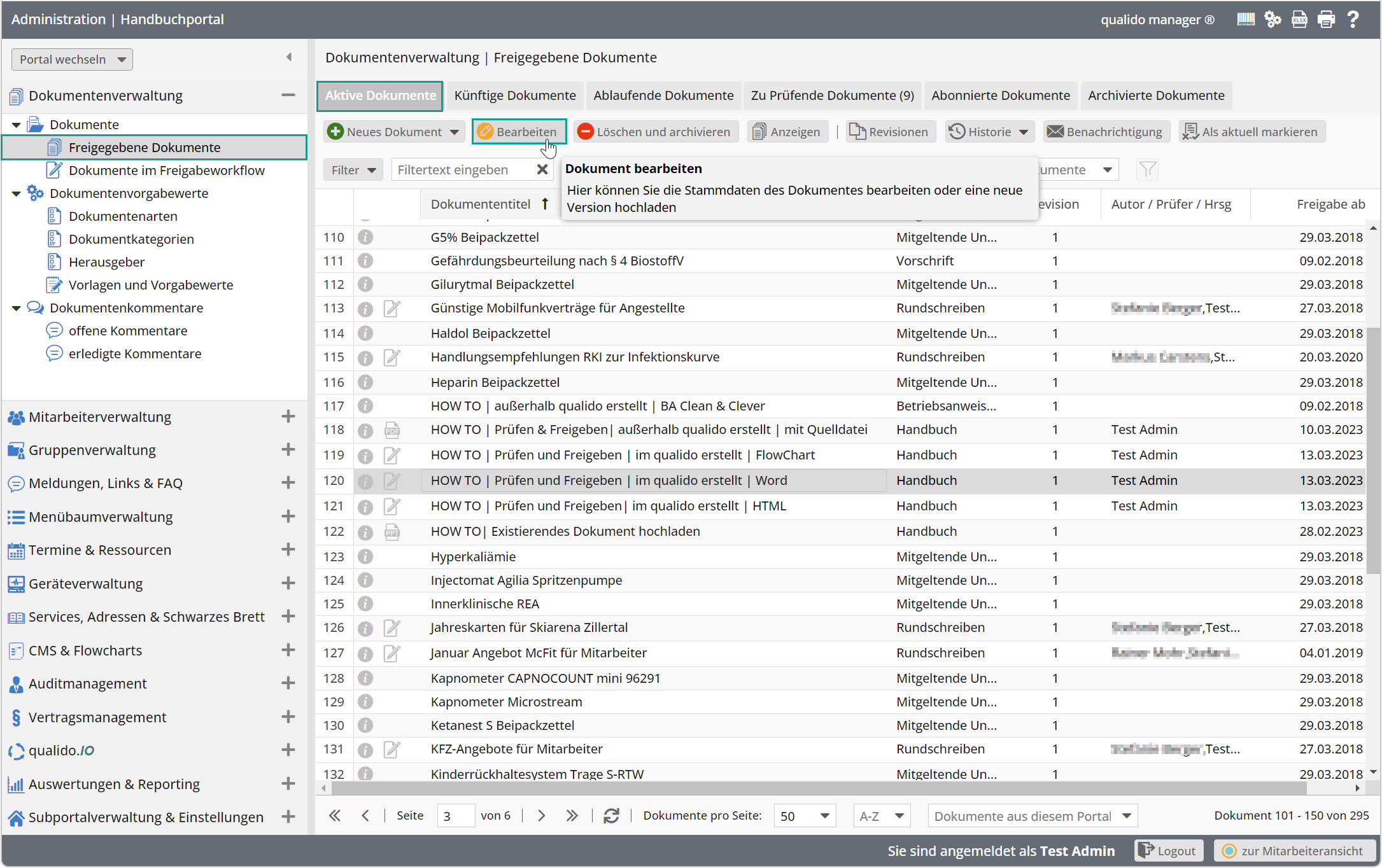The image size is (1382, 868).
Task: Open the Portal wechseln dropdown
Action: (72, 59)
